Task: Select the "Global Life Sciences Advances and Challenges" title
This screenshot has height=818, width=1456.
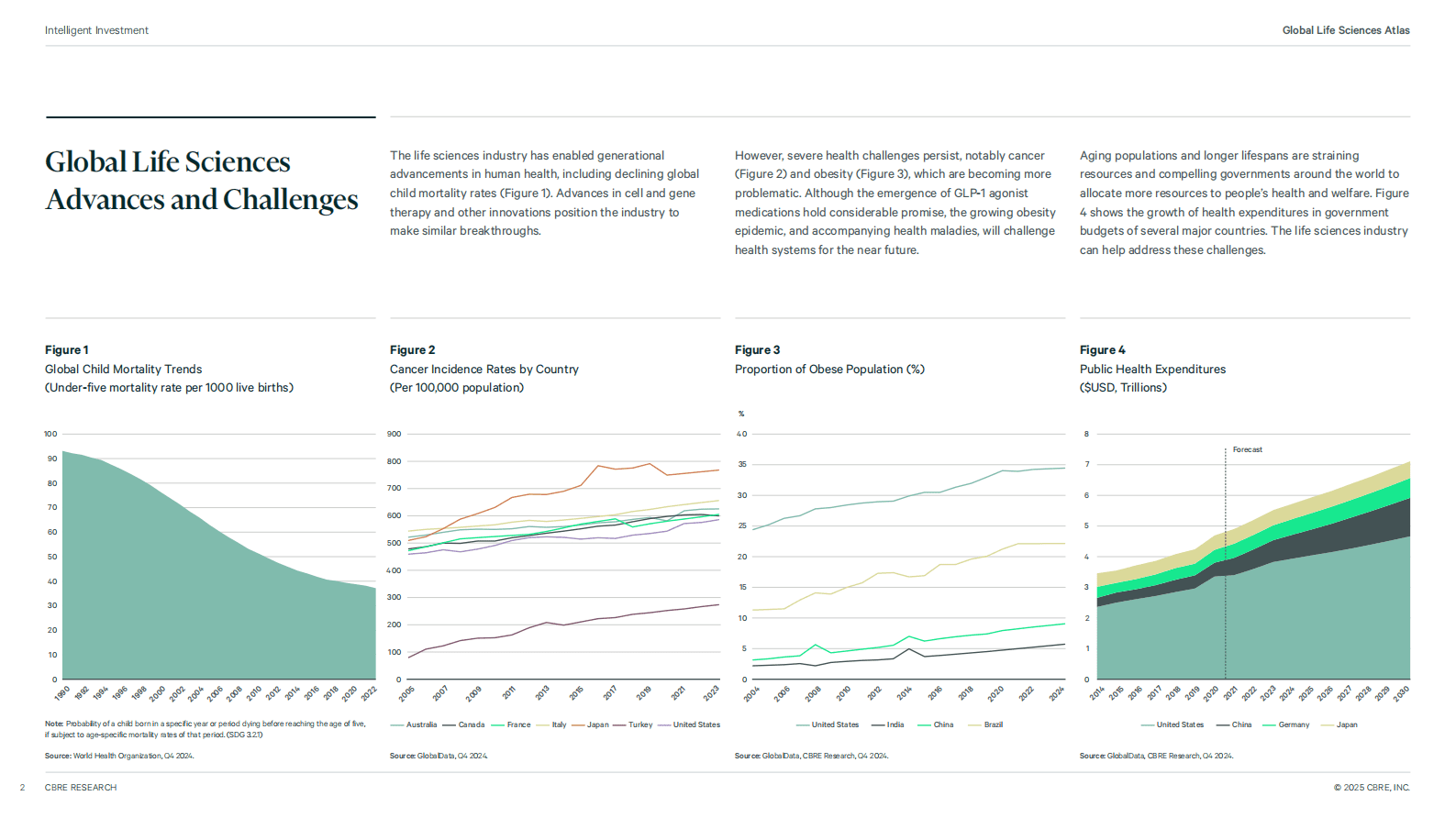Action: tap(202, 181)
